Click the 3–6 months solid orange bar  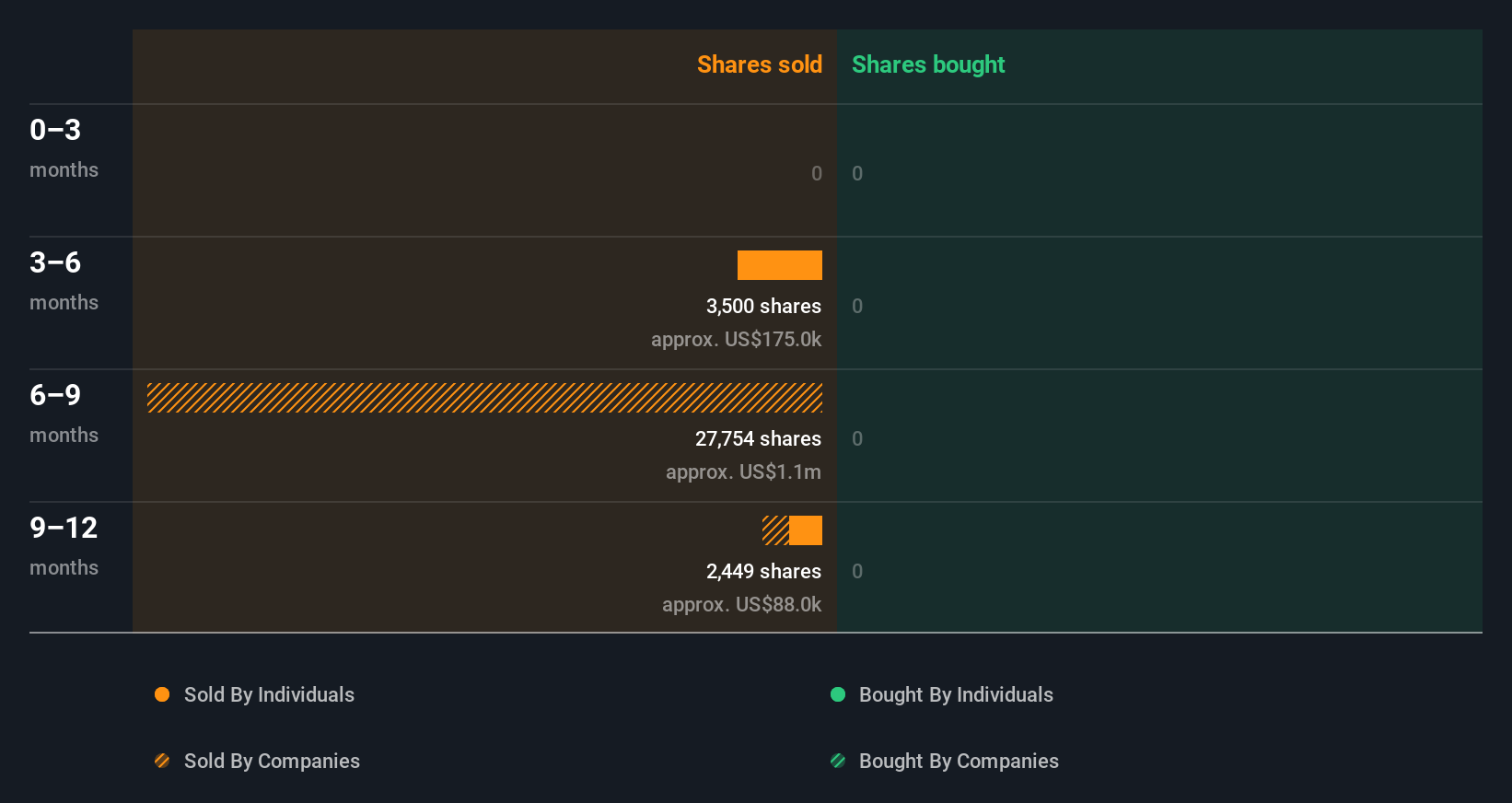point(780,265)
